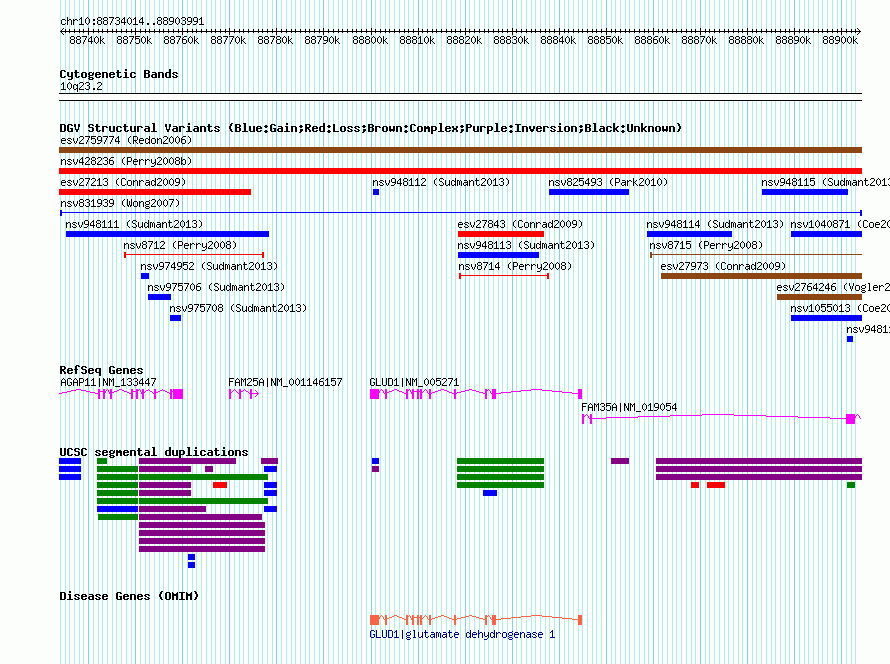
Task: Click the Cytogenetic Bands track title
Action: point(119,74)
